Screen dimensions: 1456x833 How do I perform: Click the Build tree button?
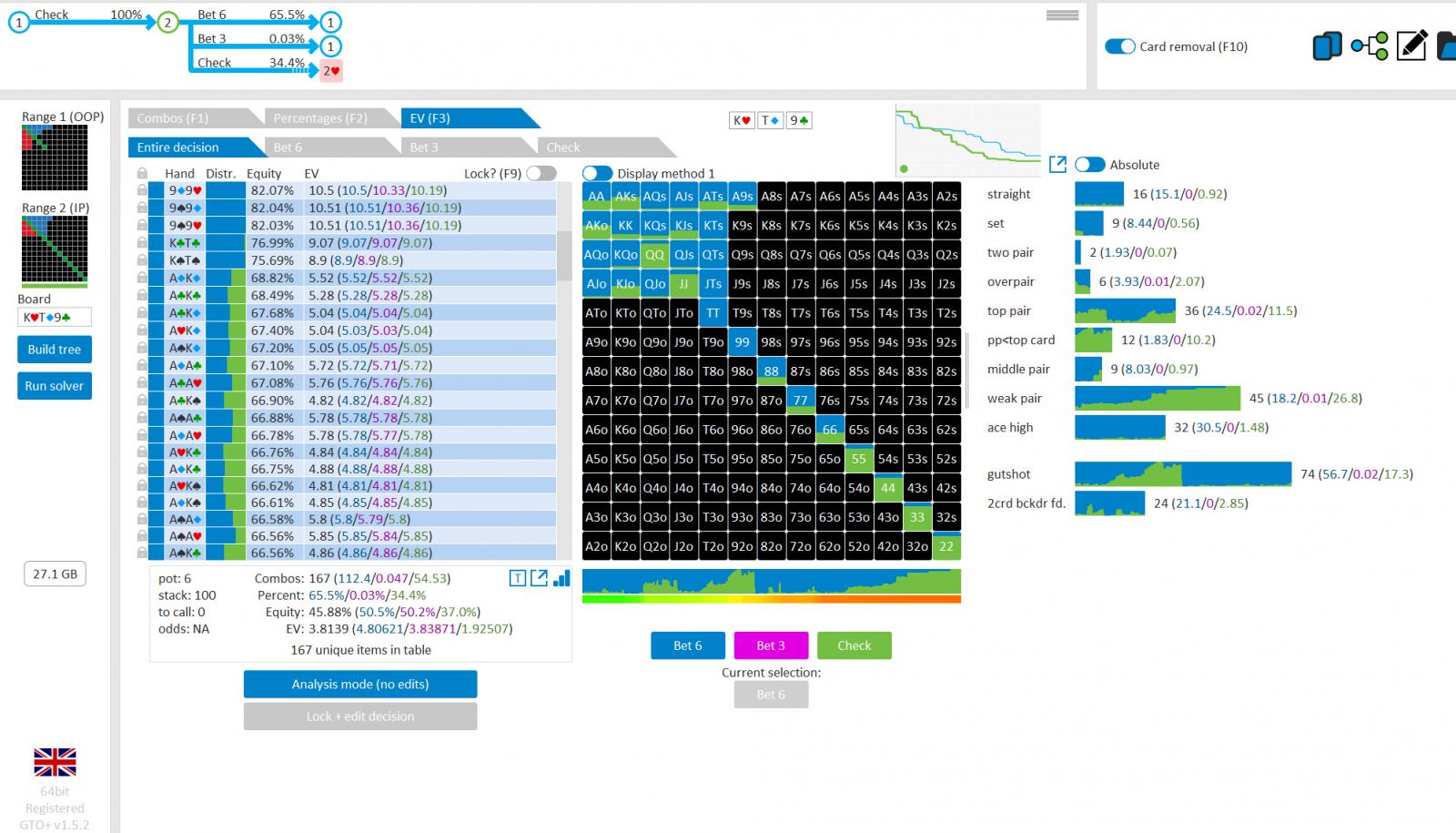click(55, 350)
